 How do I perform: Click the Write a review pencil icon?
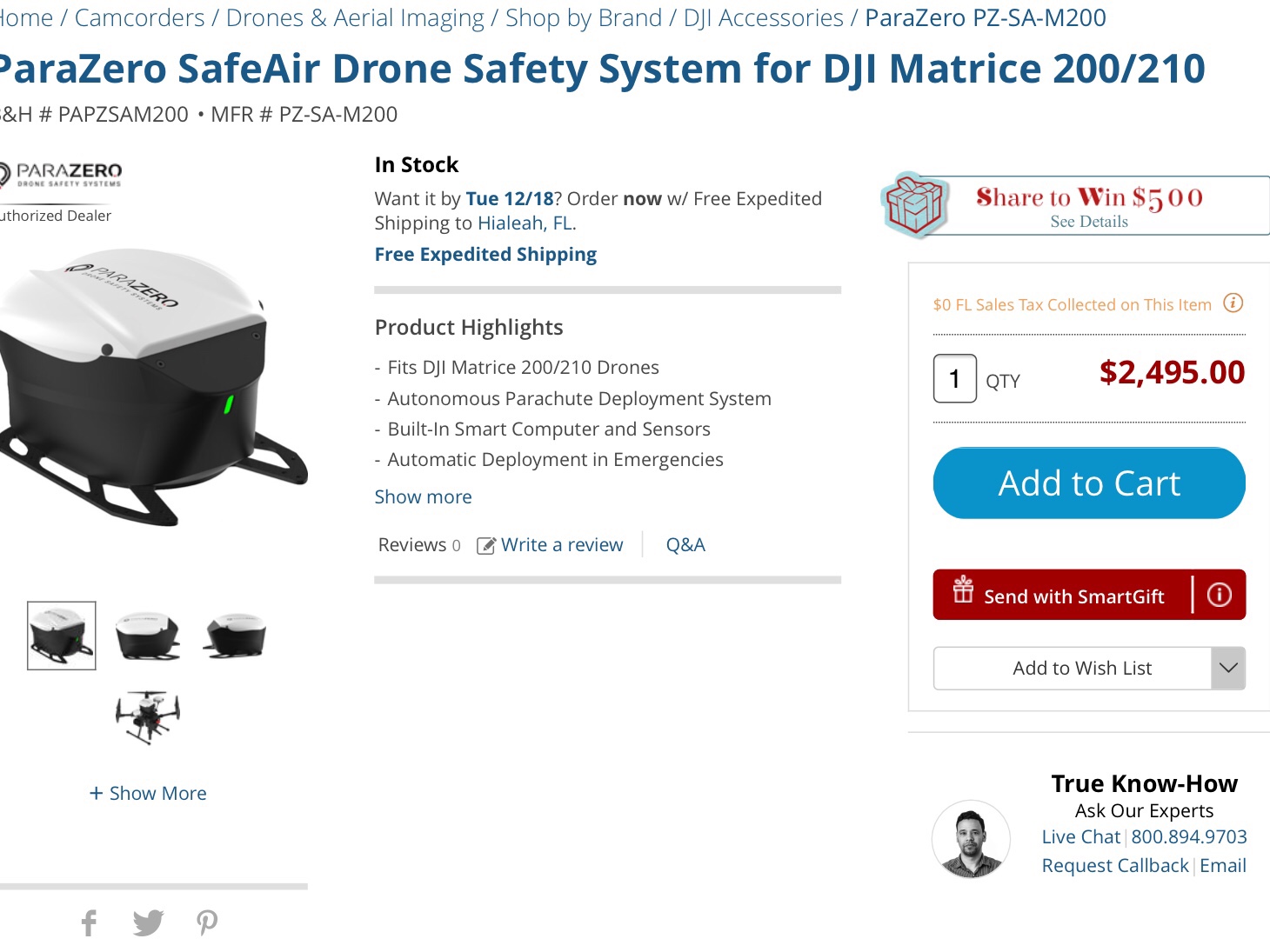(x=486, y=545)
